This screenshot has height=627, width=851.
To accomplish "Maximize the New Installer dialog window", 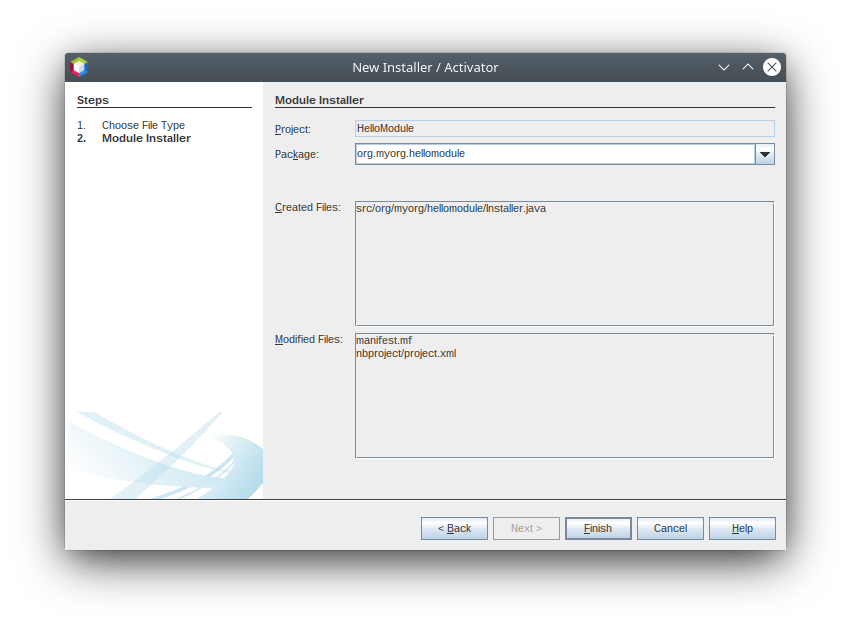I will point(748,67).
